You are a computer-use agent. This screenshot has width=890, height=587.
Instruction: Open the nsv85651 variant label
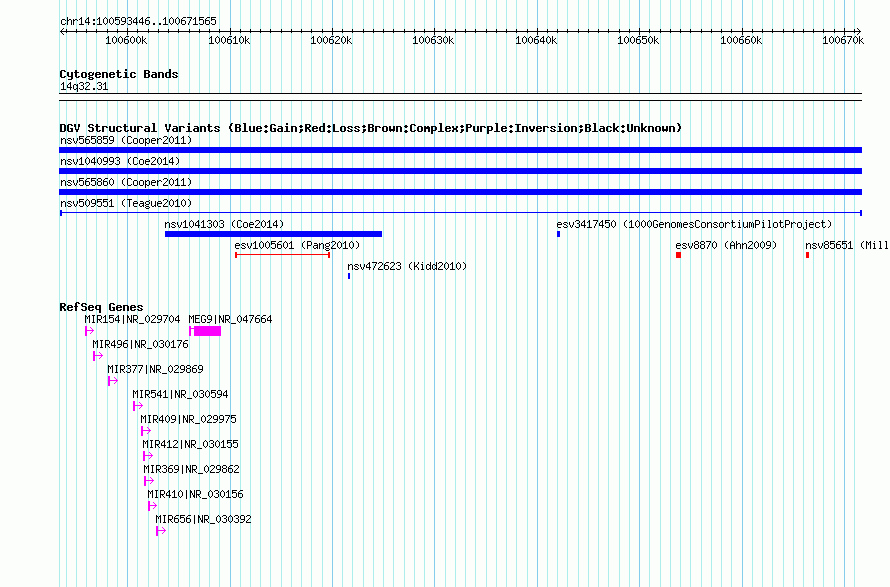pyautogui.click(x=847, y=245)
